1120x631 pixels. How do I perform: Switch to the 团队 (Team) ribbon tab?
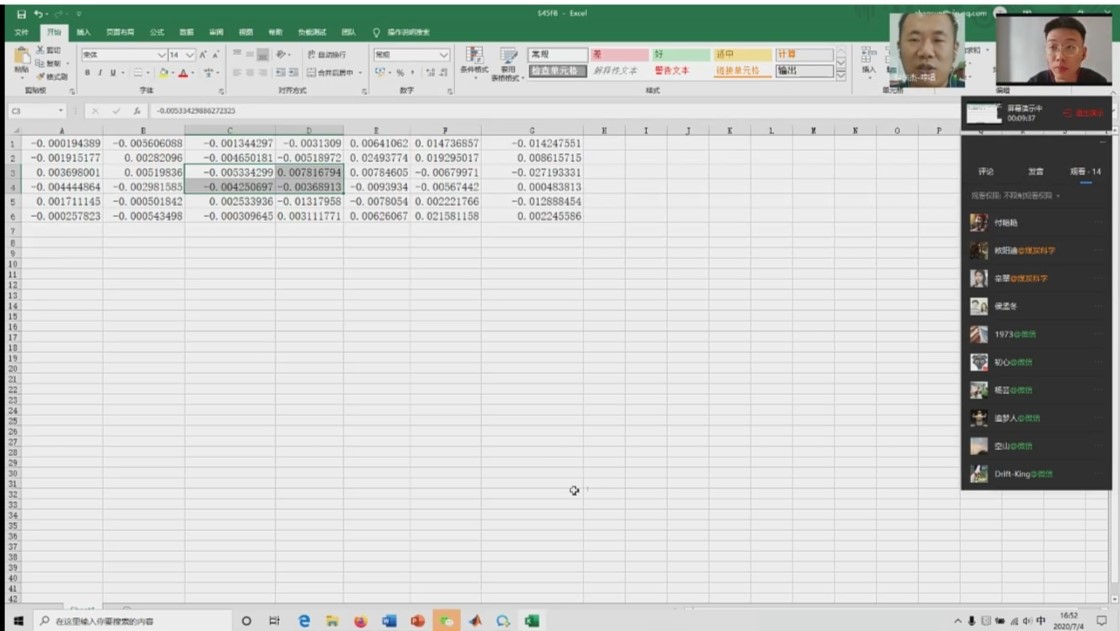(349, 32)
